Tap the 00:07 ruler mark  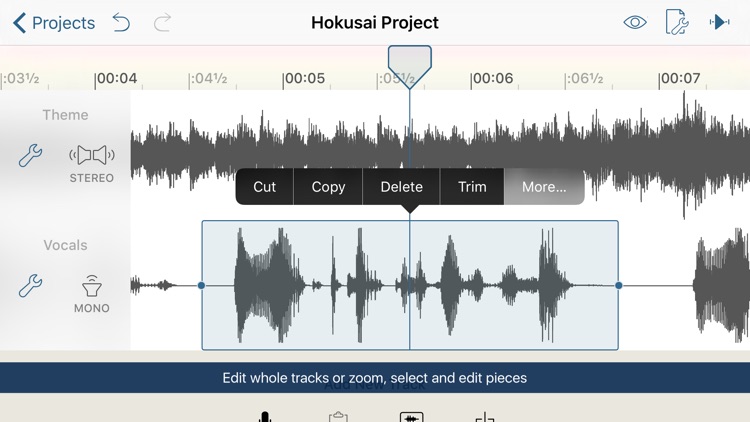[x=679, y=78]
